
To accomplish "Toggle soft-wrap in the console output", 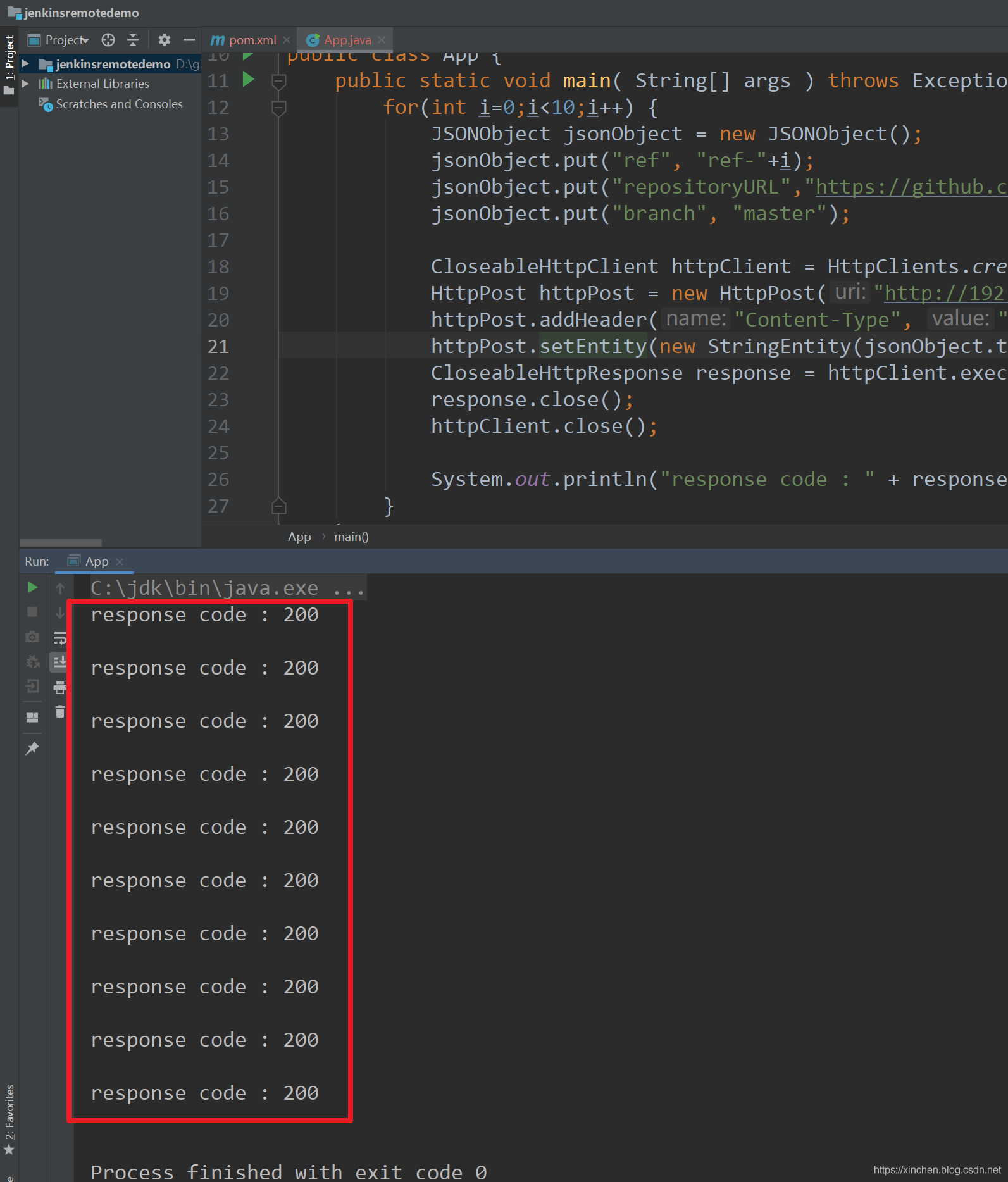I will click(60, 637).
